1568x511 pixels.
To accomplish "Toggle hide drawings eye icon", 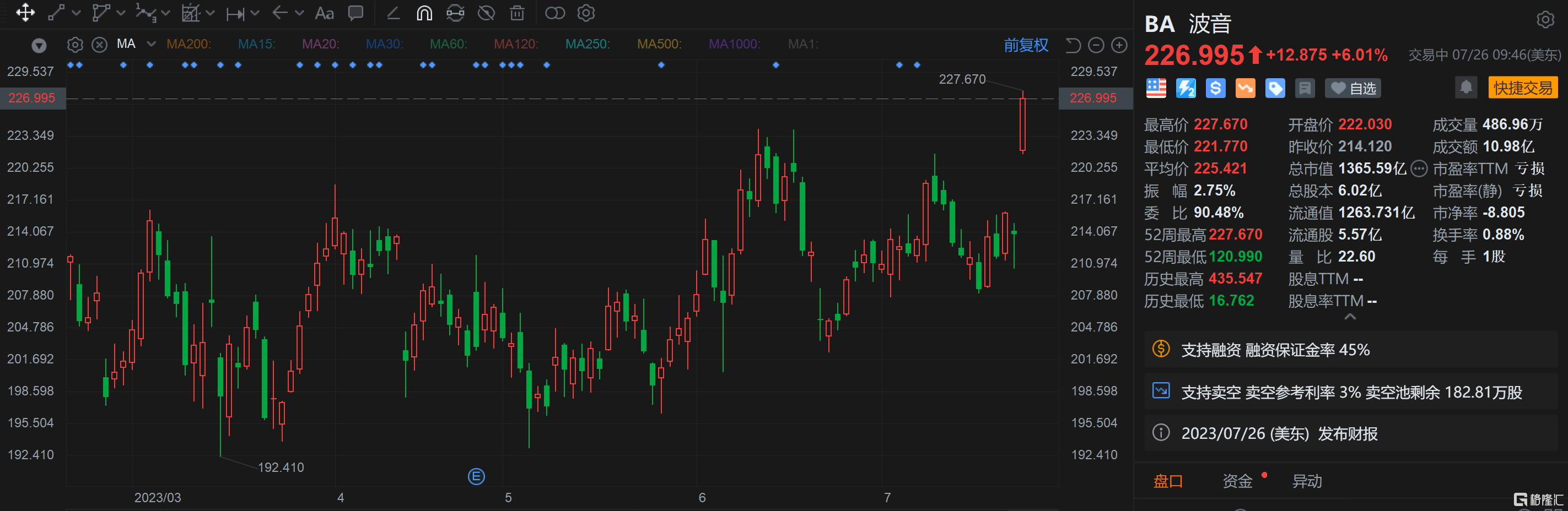I will pos(486,13).
